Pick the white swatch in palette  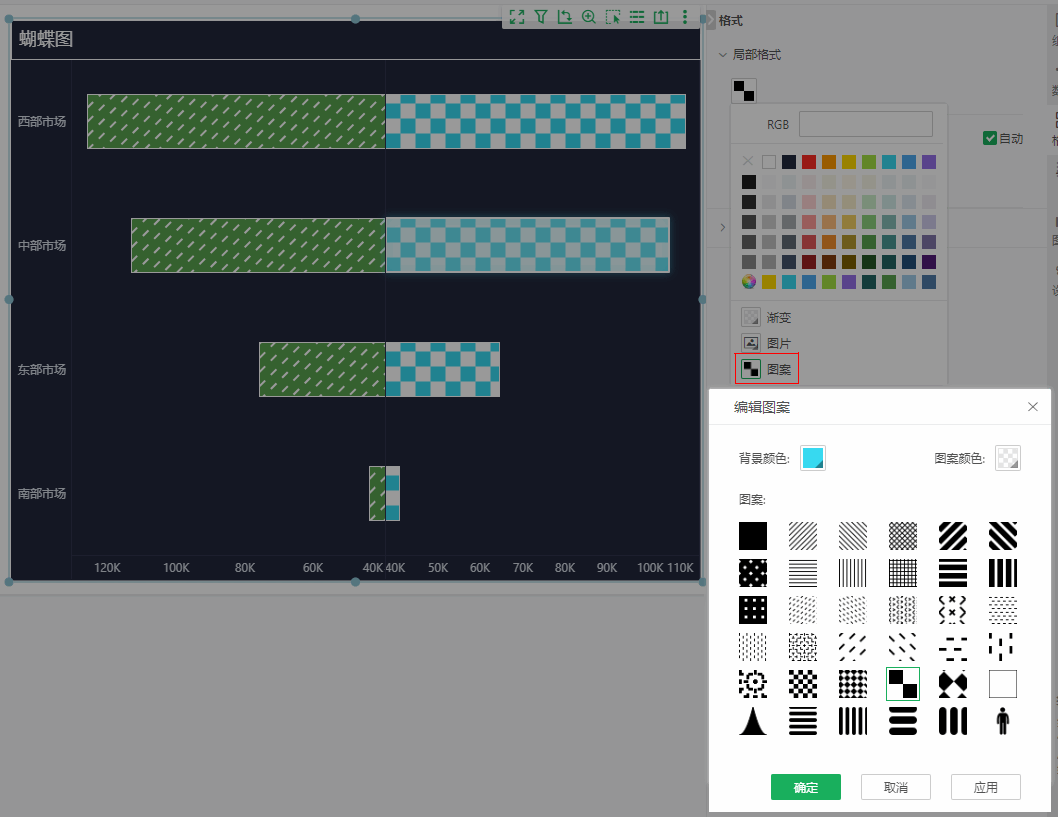pyautogui.click(x=769, y=162)
